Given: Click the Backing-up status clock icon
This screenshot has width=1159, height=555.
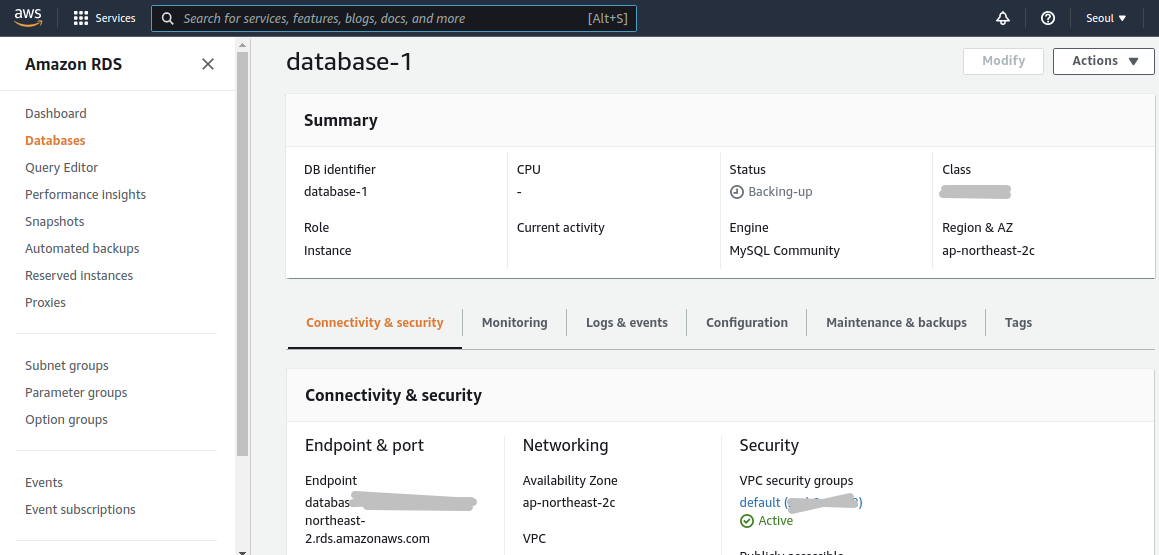Looking at the screenshot, I should tap(737, 192).
